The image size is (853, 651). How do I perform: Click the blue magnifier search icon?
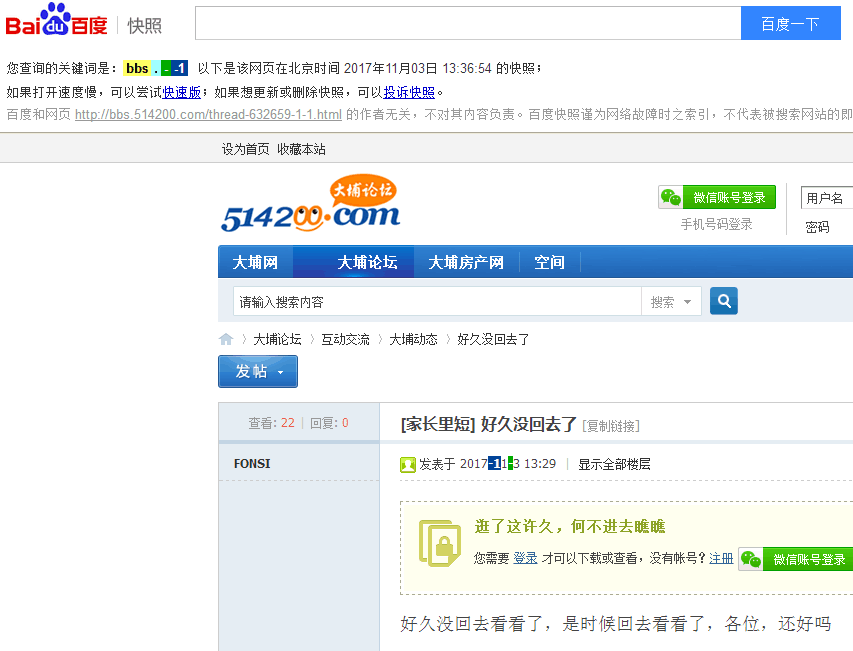723,301
